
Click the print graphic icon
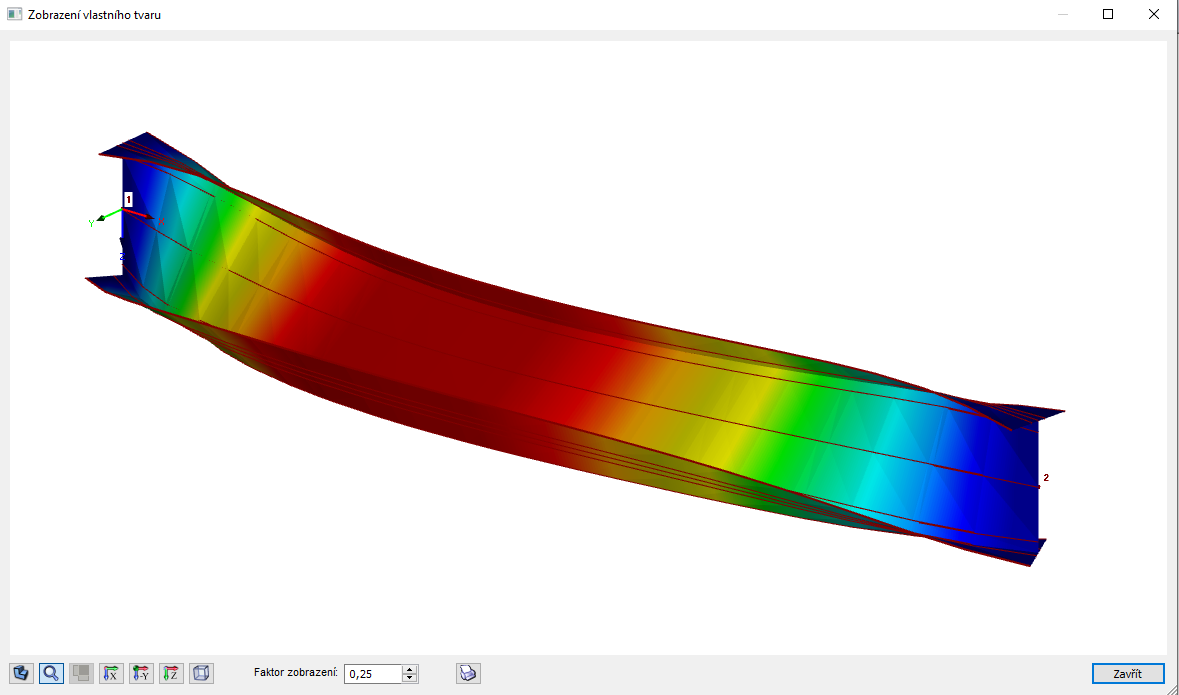coord(468,673)
